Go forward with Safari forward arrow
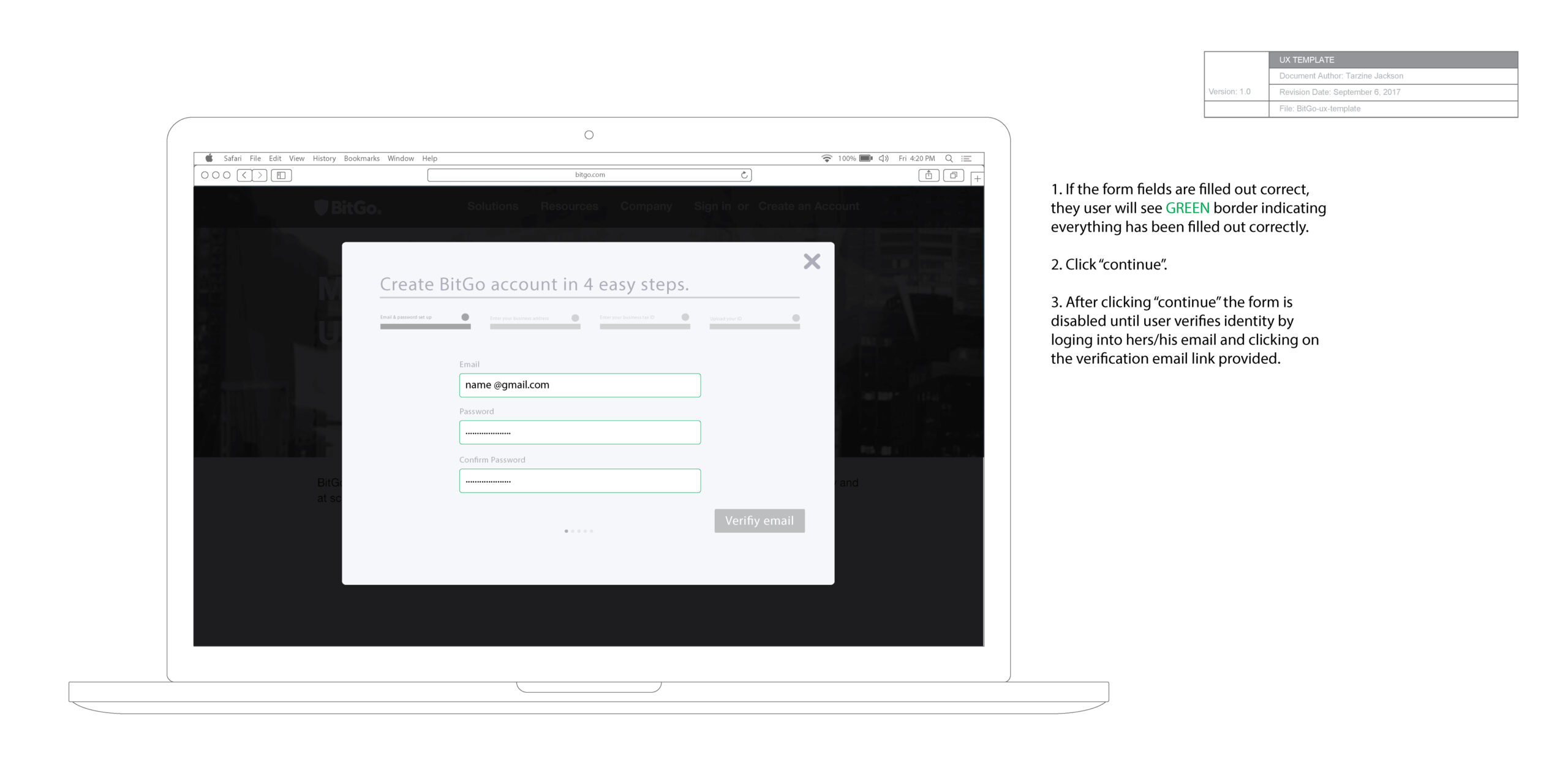The image size is (1568, 784). pyautogui.click(x=260, y=175)
